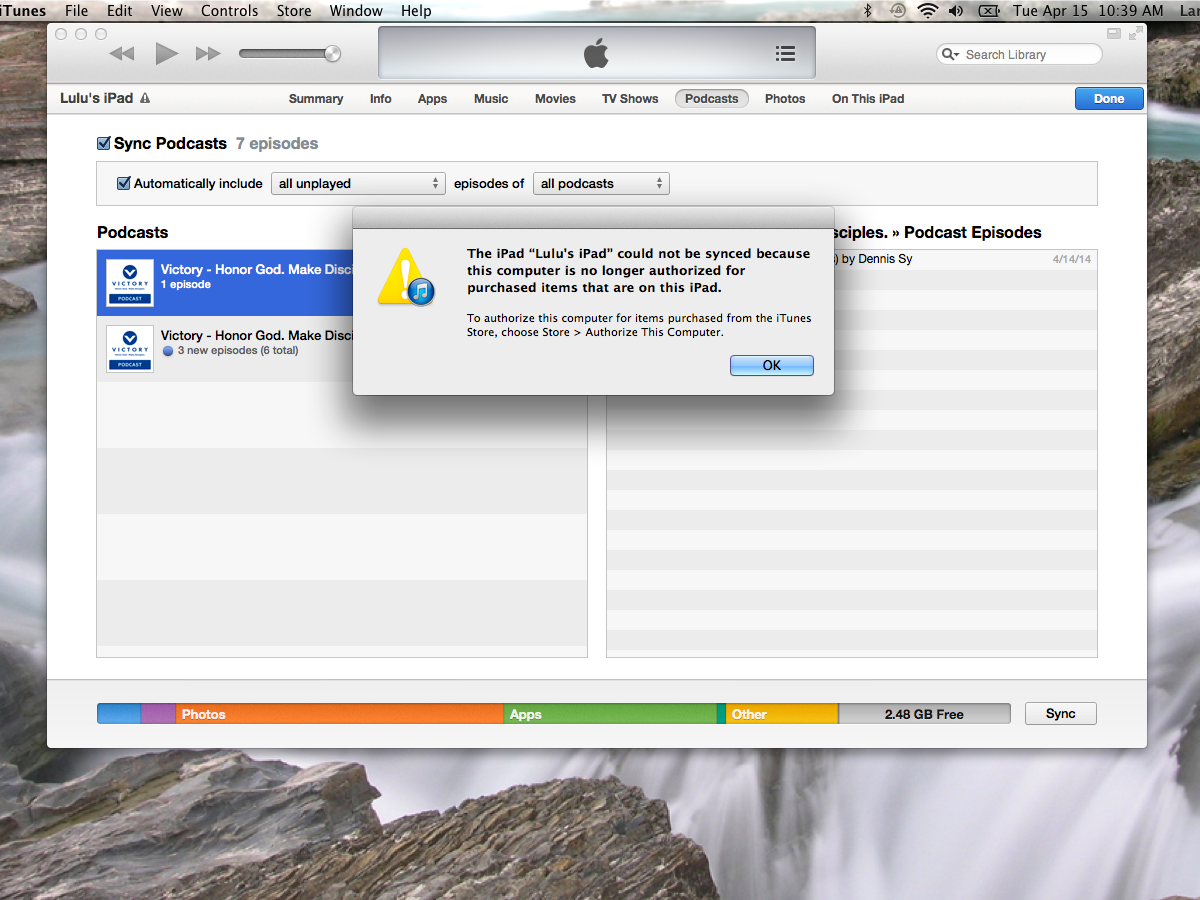Switch to the Music tab
Image resolution: width=1200 pixels, height=900 pixels.
tap(491, 99)
